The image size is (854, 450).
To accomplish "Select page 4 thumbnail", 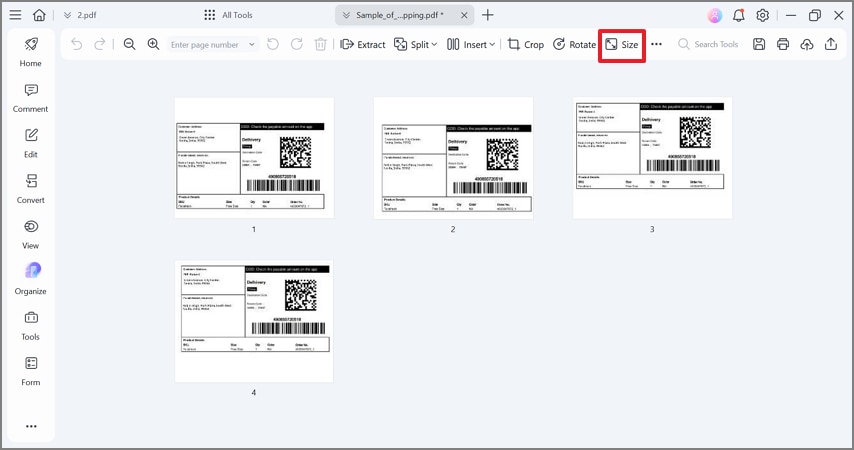I will coord(254,321).
